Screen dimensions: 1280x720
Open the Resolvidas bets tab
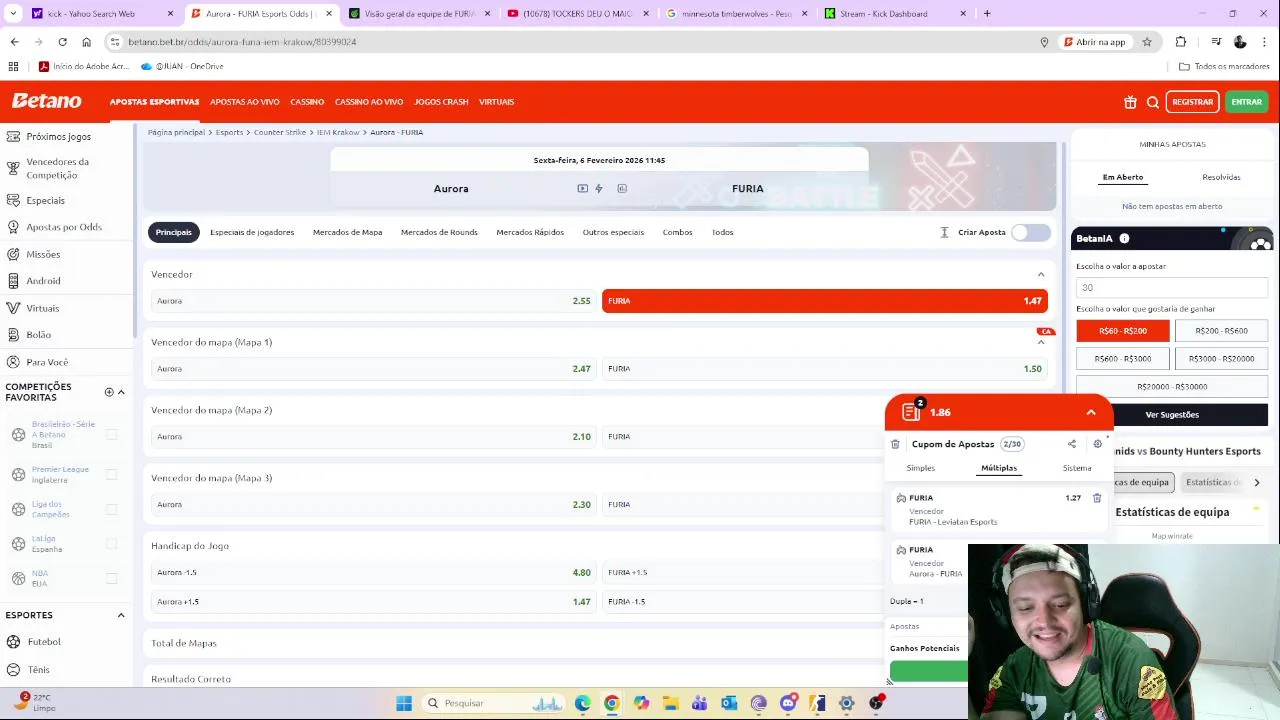[1221, 177]
